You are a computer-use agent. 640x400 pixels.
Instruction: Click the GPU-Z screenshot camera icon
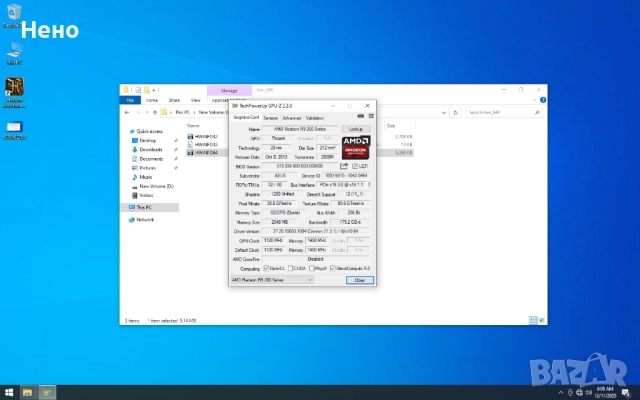[360, 117]
